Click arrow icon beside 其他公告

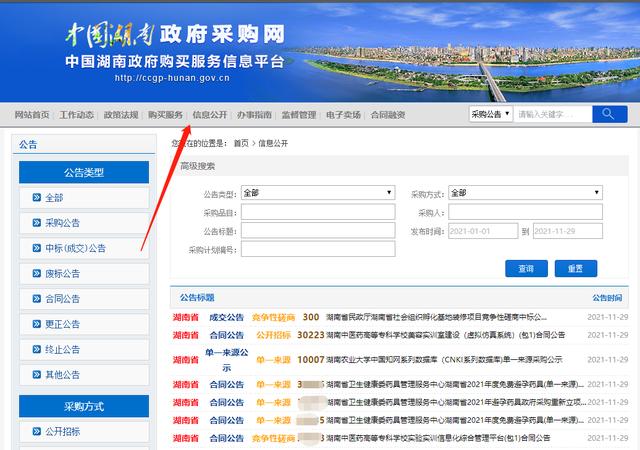click(37, 375)
